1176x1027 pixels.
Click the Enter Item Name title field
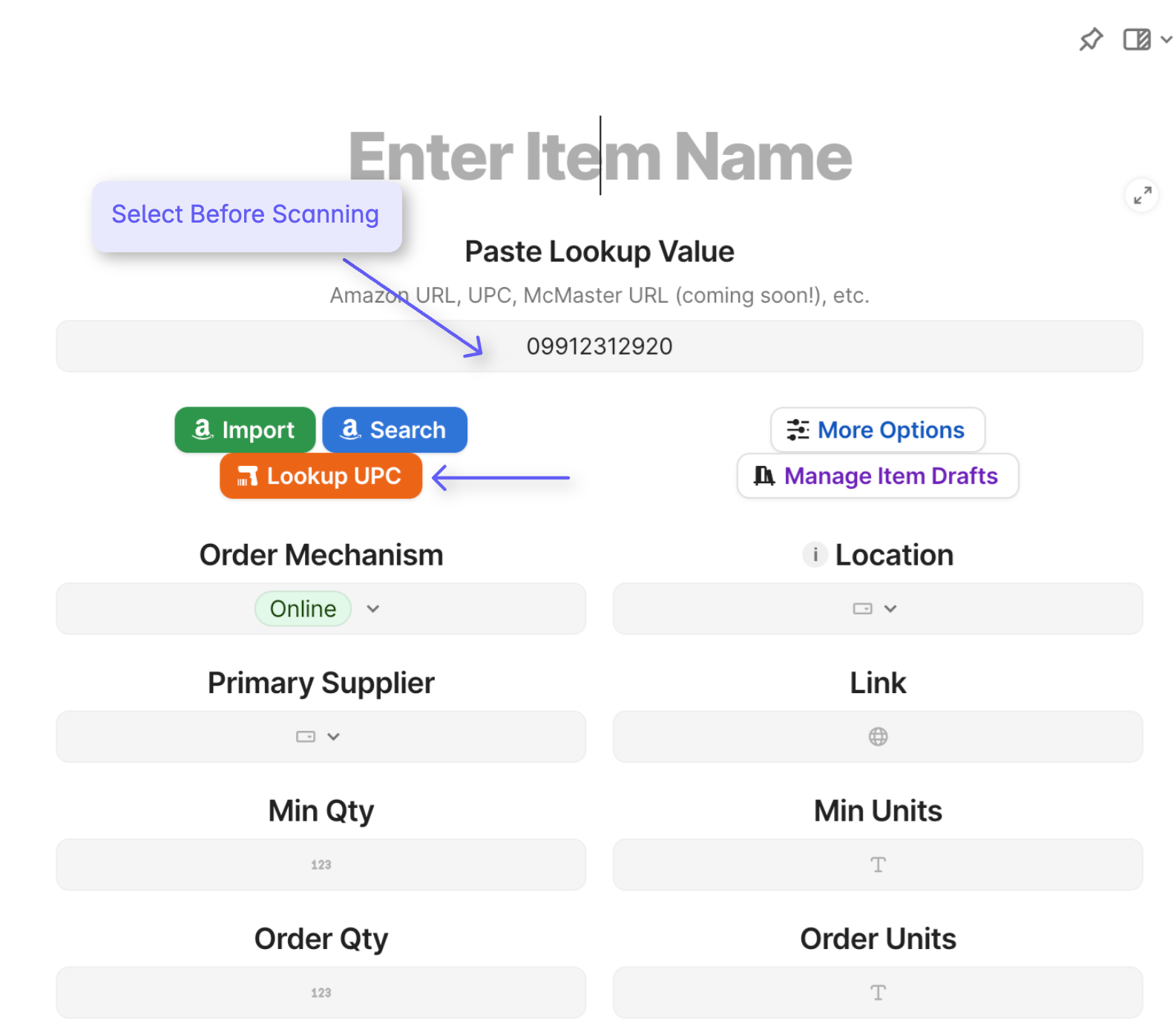coord(600,157)
